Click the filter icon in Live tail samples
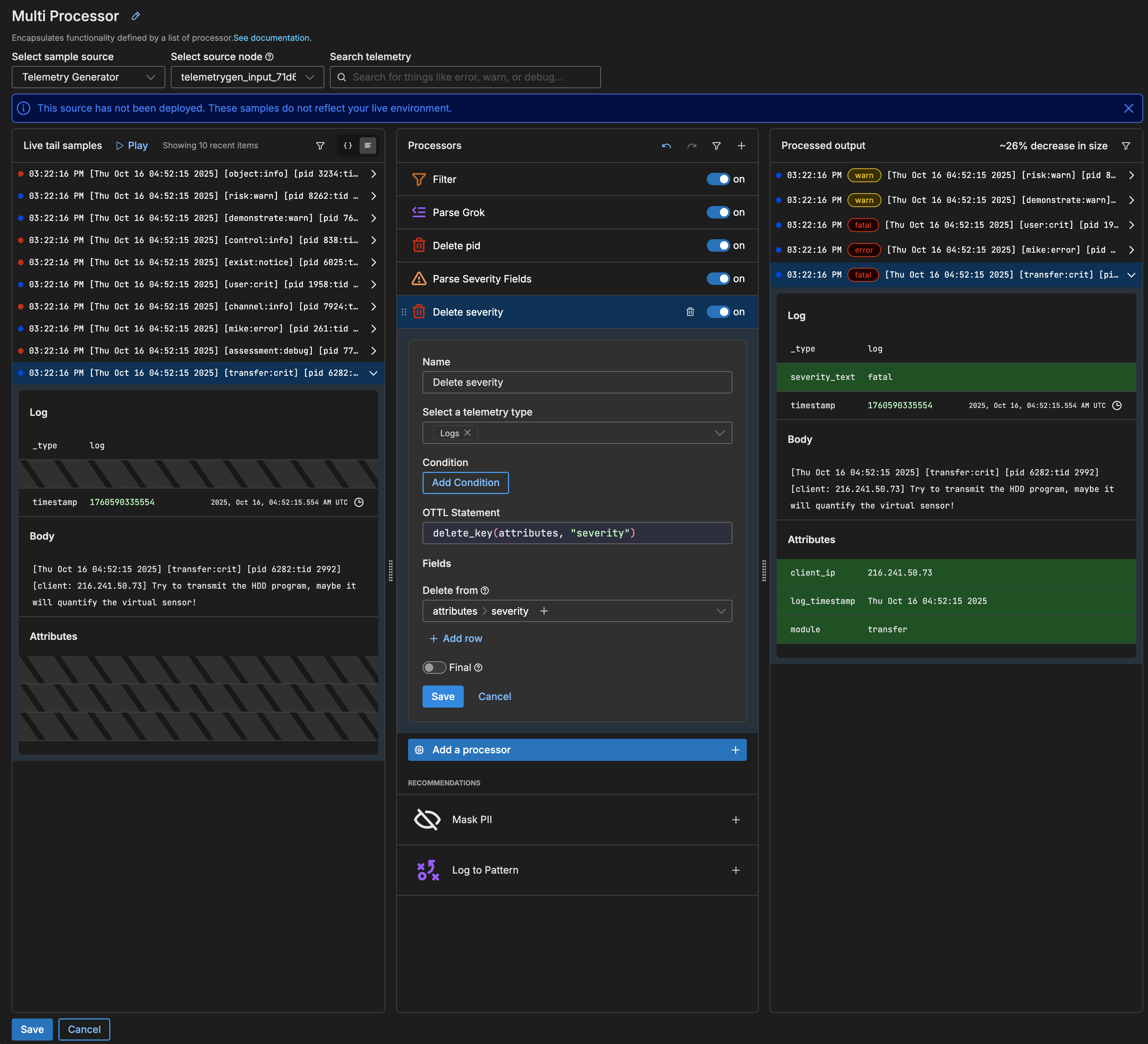Viewport: 1148px width, 1044px height. click(x=320, y=146)
